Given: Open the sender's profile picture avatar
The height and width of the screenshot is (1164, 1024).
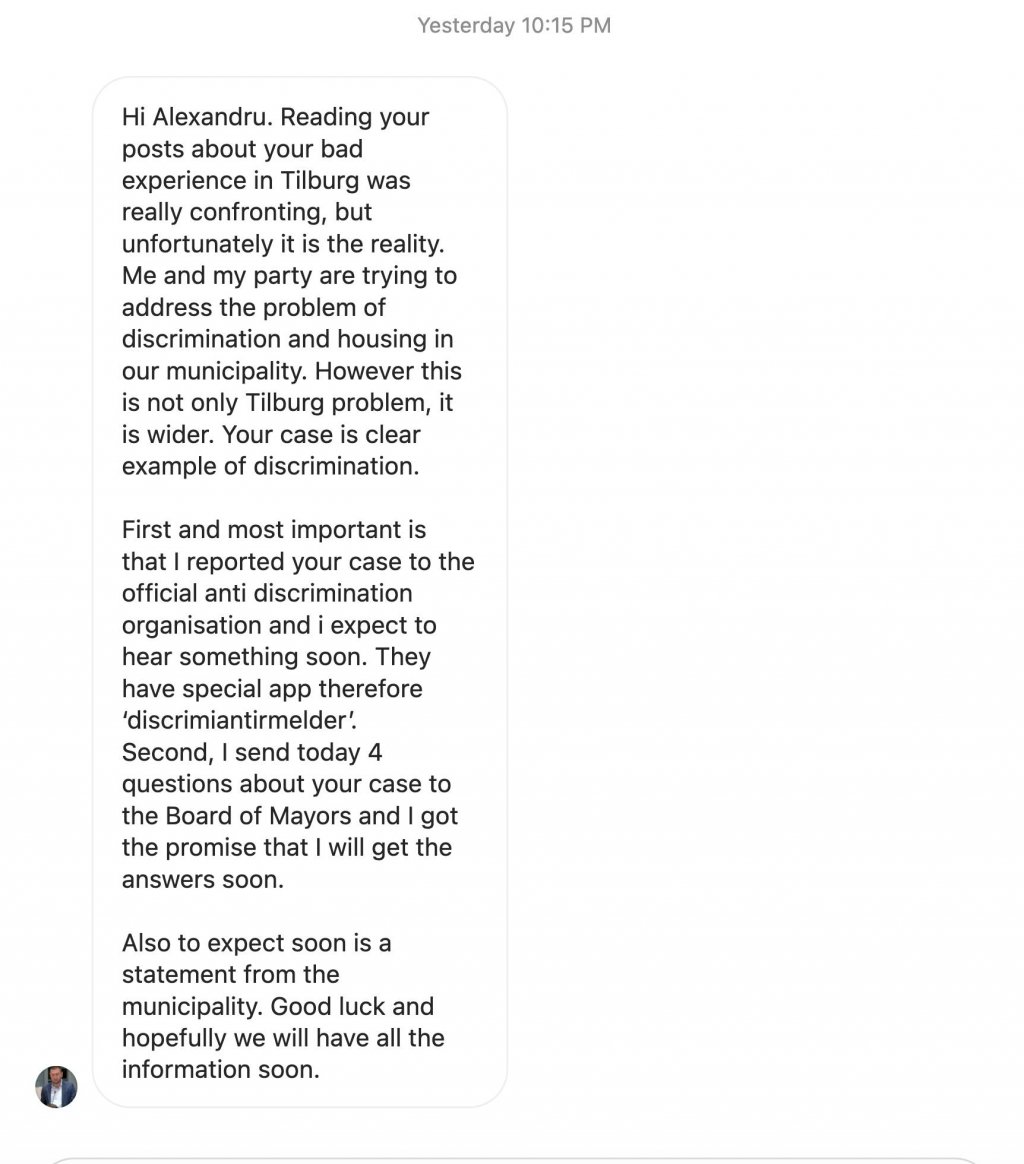Looking at the screenshot, I should coord(56,1087).
